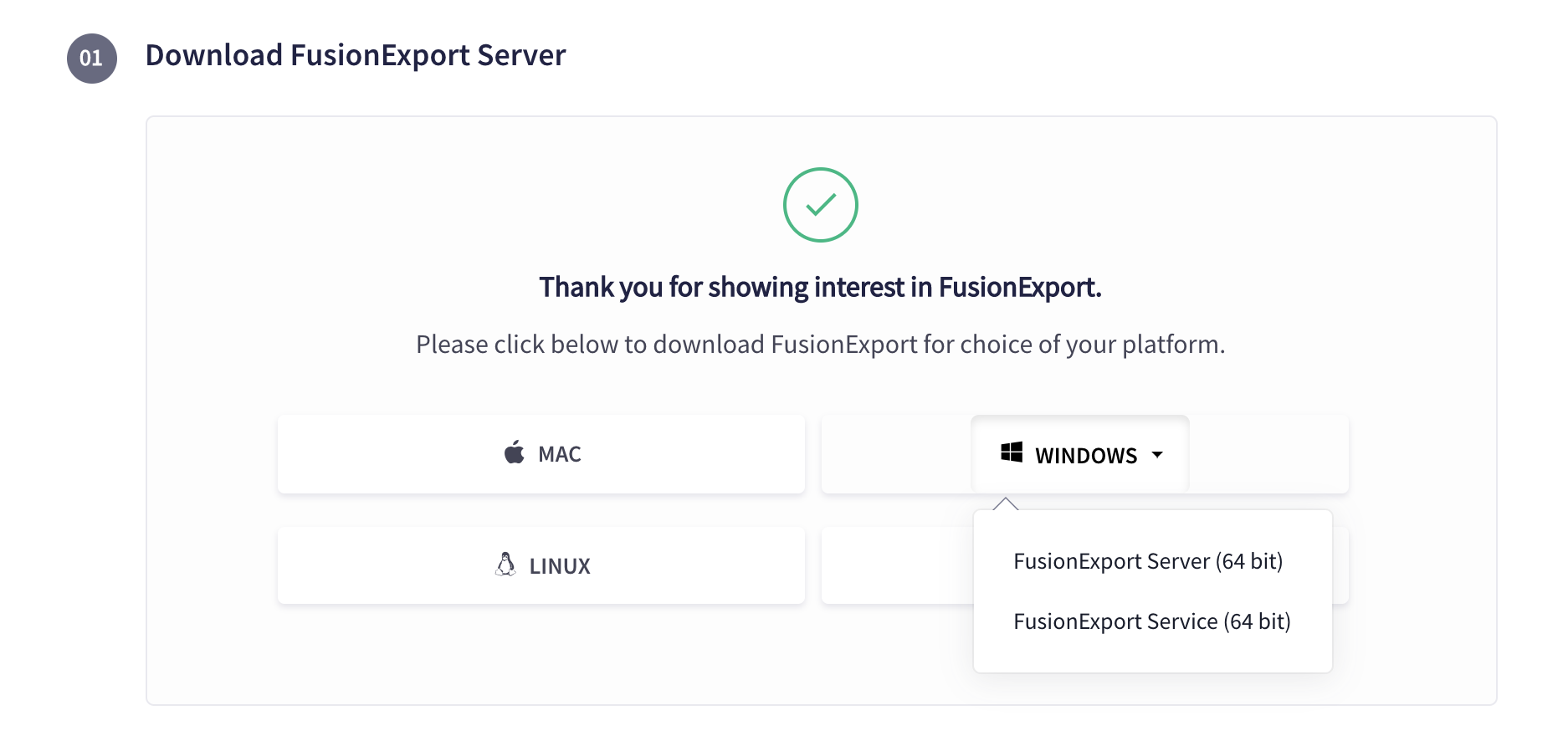Click the Please click below instruction text
This screenshot has width=1568, height=741.
point(820,345)
